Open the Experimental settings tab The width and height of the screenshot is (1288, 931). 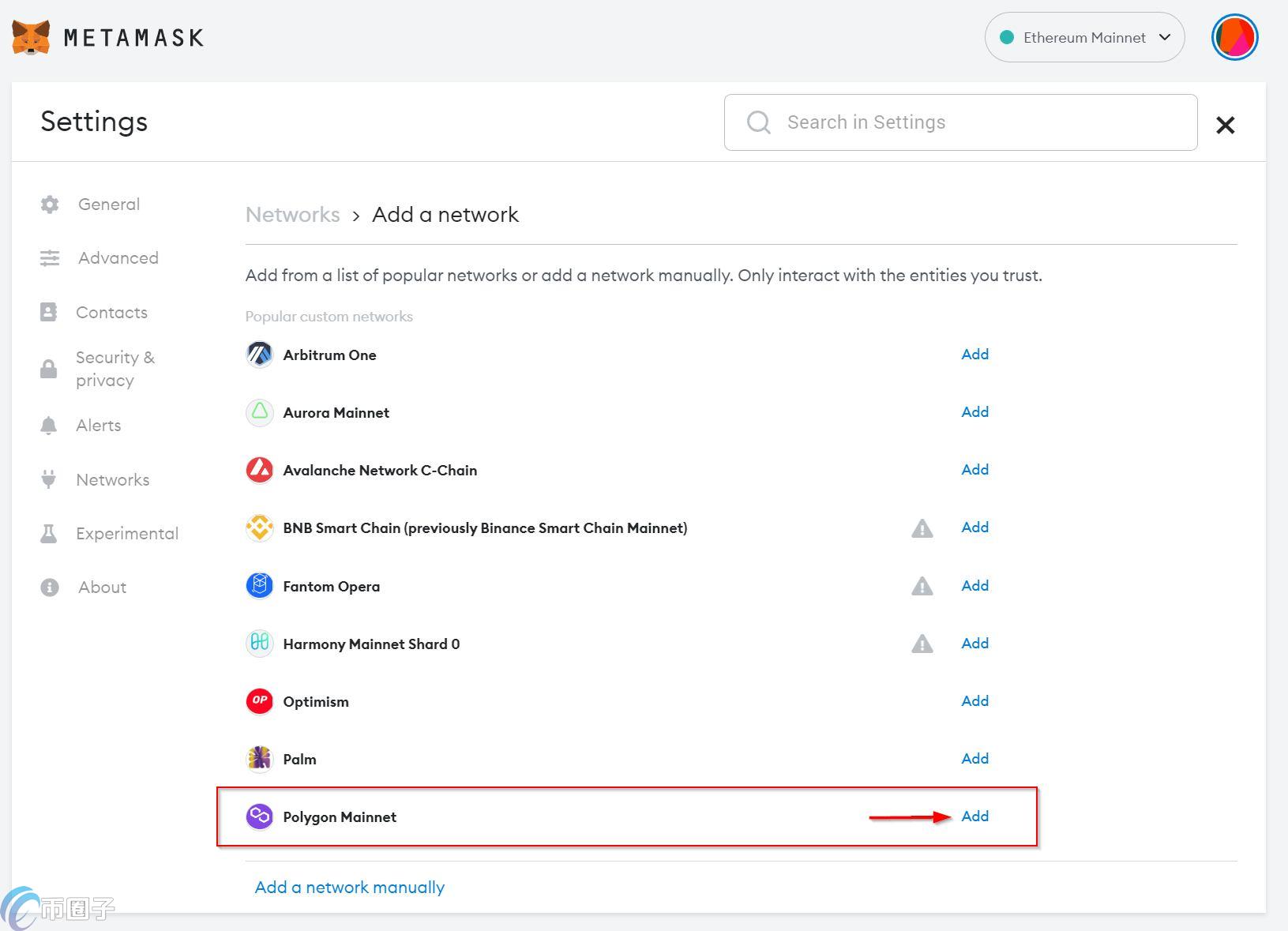[x=127, y=534]
